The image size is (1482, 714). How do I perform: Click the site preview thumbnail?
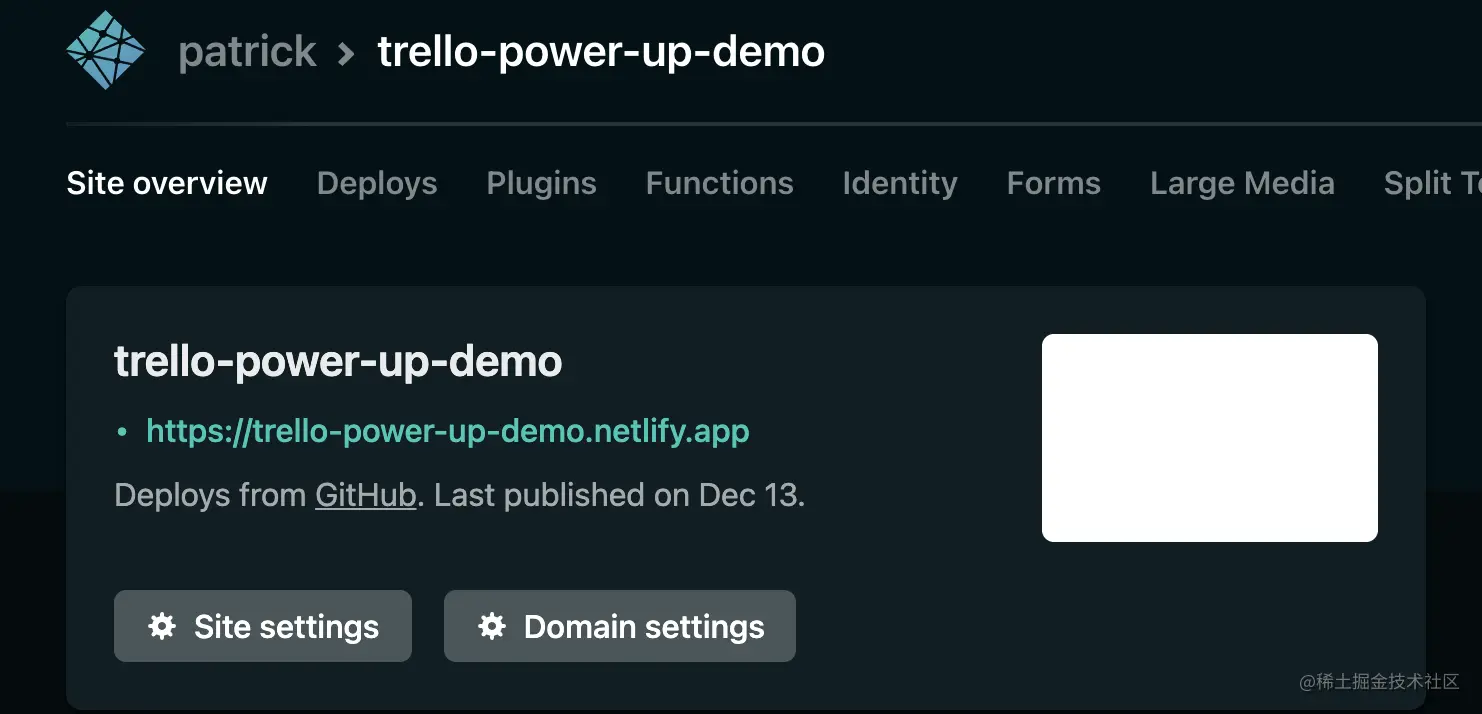tap(1209, 438)
